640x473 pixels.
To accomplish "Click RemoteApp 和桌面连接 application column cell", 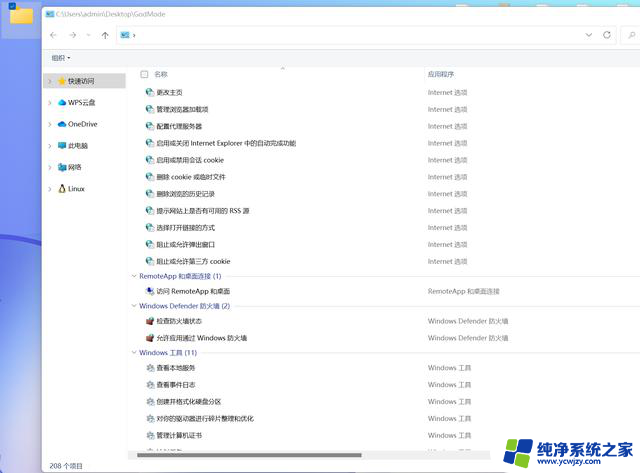I will (x=464, y=291).
